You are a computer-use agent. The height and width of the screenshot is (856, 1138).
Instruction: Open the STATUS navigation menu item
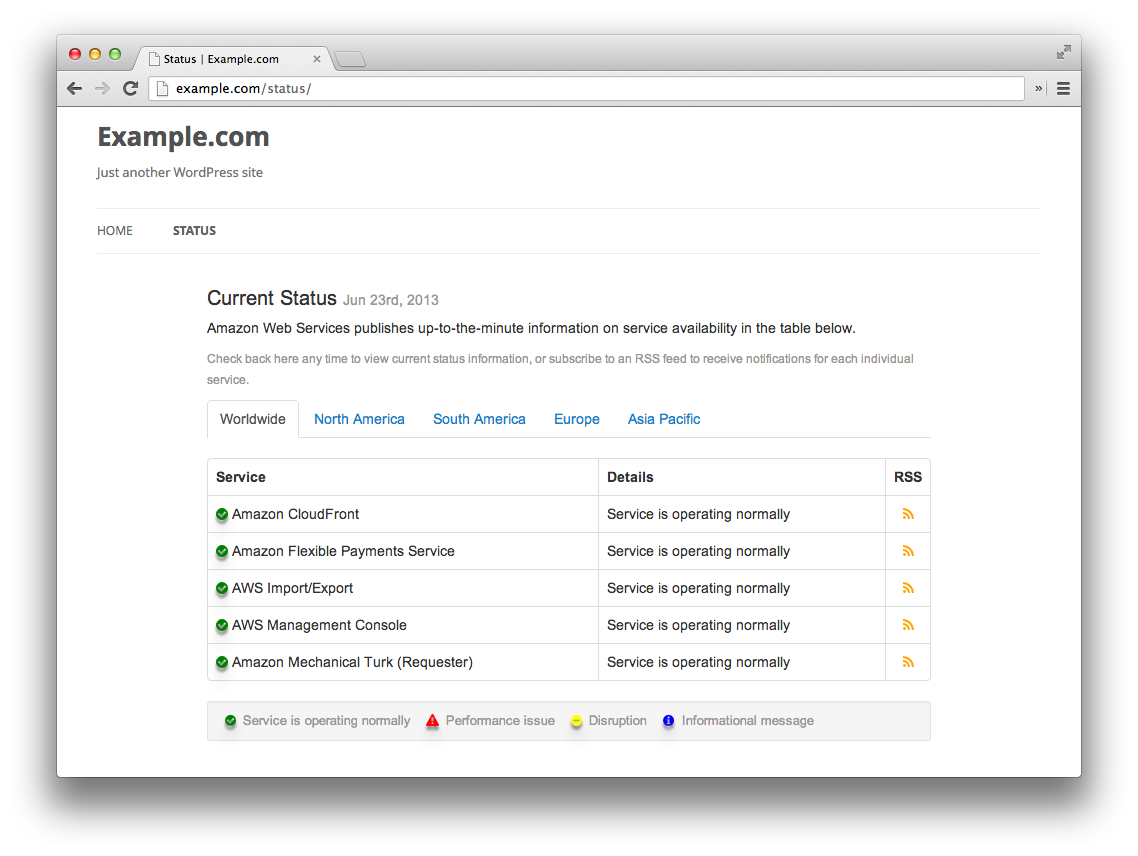click(x=194, y=231)
